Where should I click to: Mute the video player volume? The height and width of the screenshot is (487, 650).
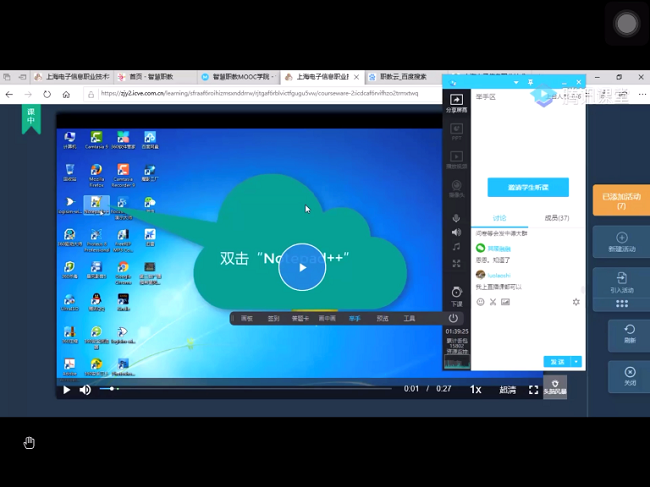[x=85, y=389]
